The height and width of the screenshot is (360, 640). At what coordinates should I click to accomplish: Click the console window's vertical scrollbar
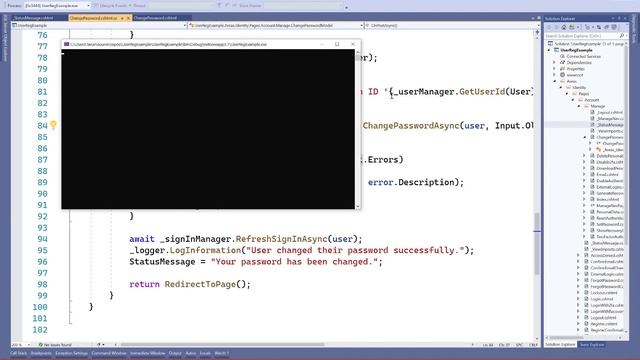click(358, 129)
